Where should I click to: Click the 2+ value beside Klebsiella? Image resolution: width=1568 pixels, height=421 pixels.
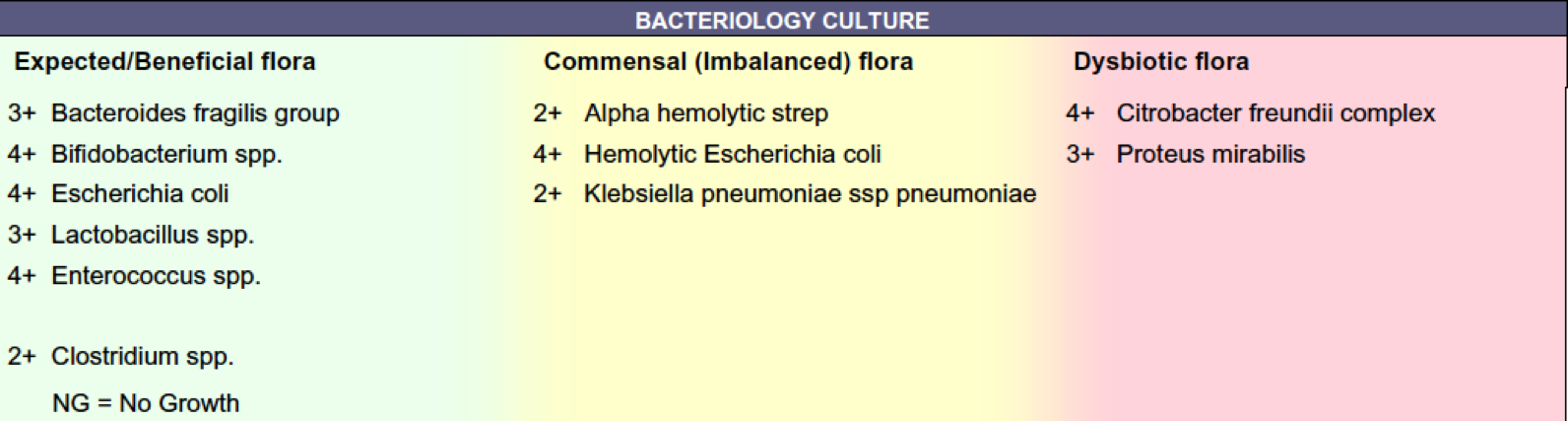[x=548, y=194]
